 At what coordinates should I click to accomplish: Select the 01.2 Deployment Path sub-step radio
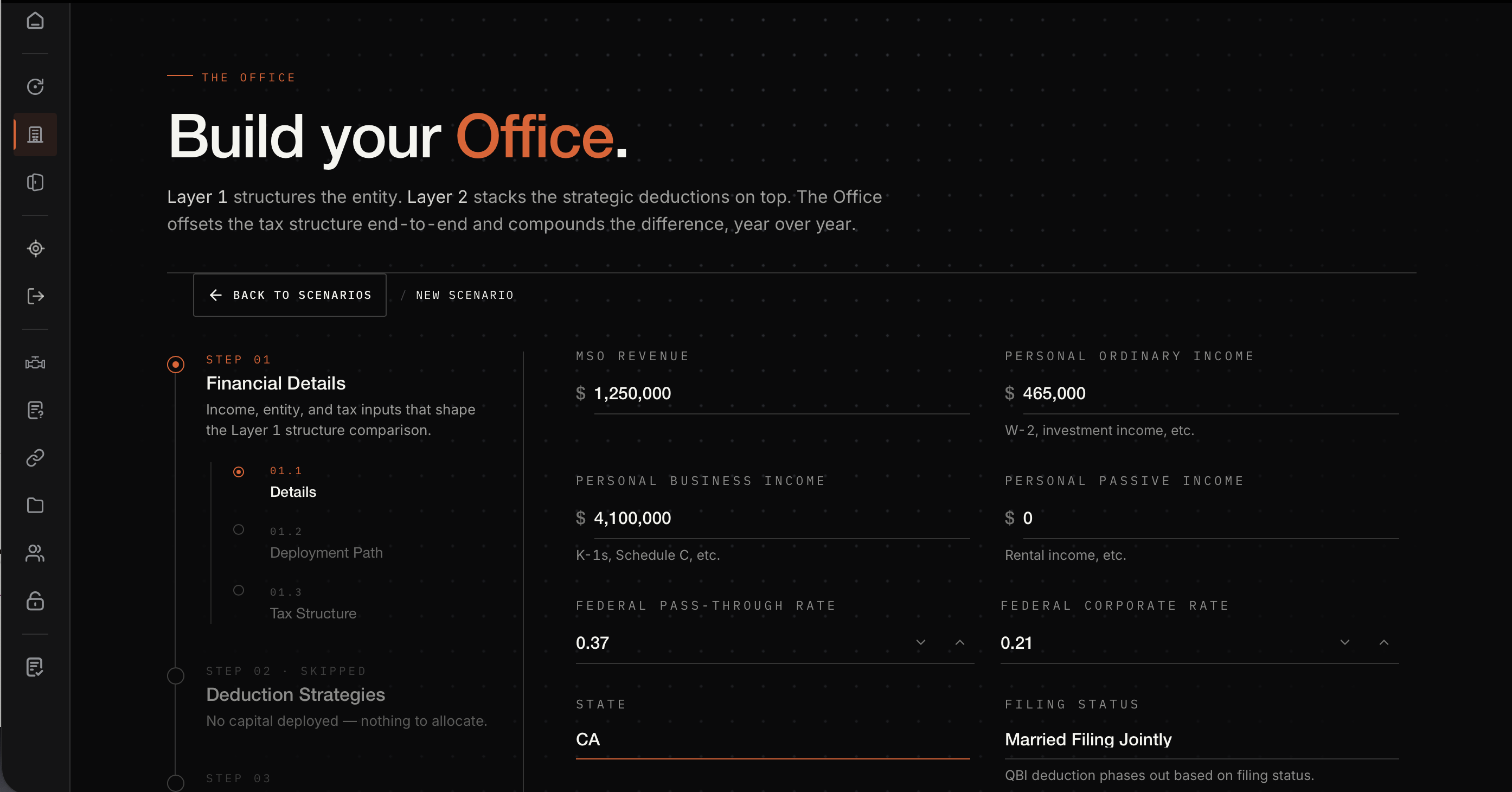[x=238, y=529]
